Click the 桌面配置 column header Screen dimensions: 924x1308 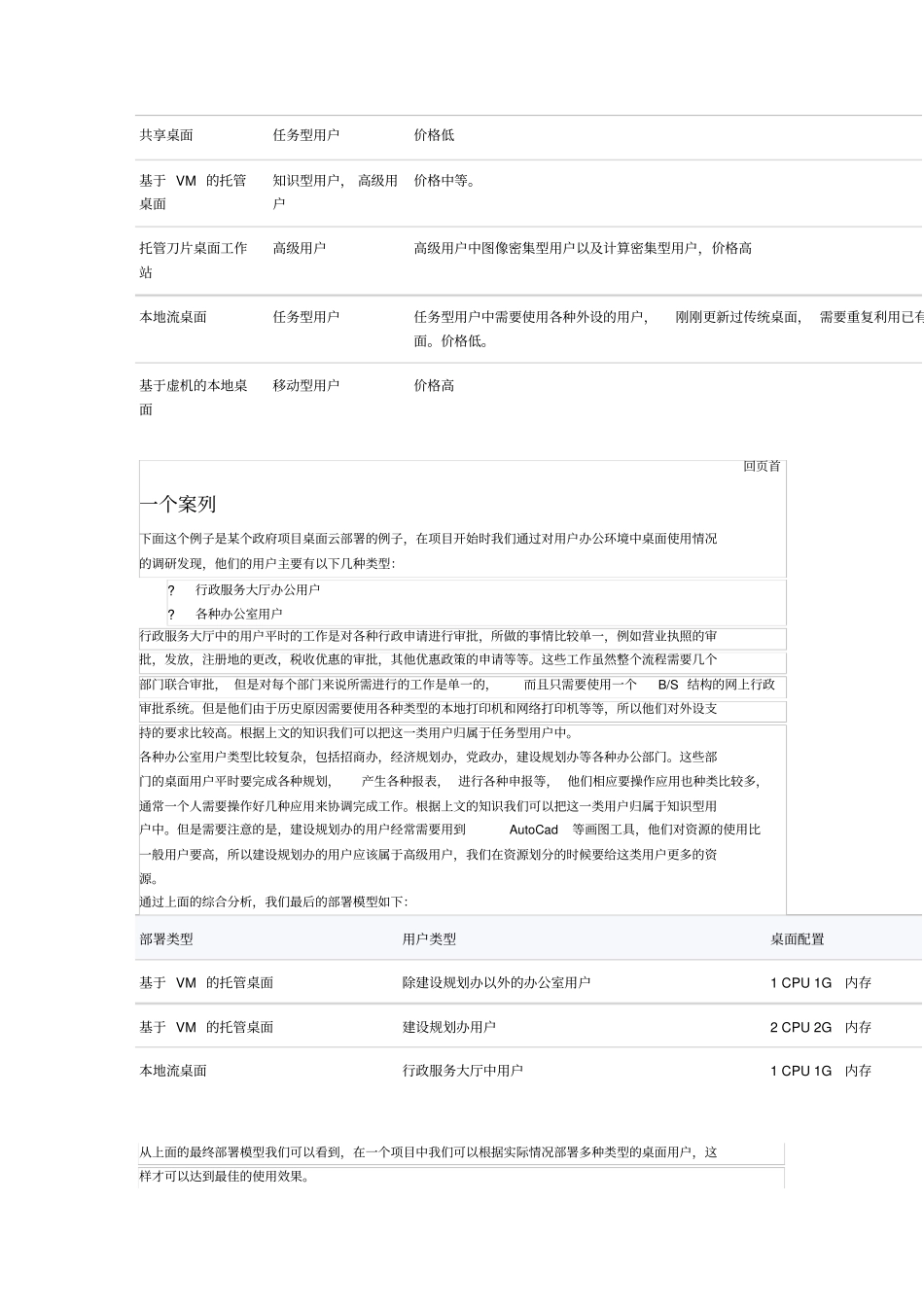(798, 939)
